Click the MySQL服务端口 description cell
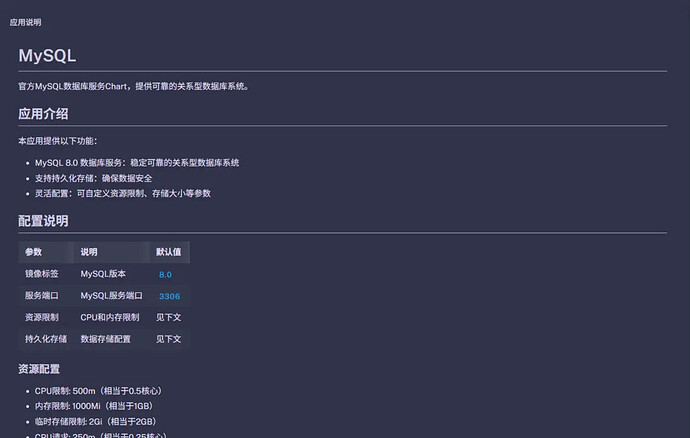The height and width of the screenshot is (438, 690). coord(111,295)
